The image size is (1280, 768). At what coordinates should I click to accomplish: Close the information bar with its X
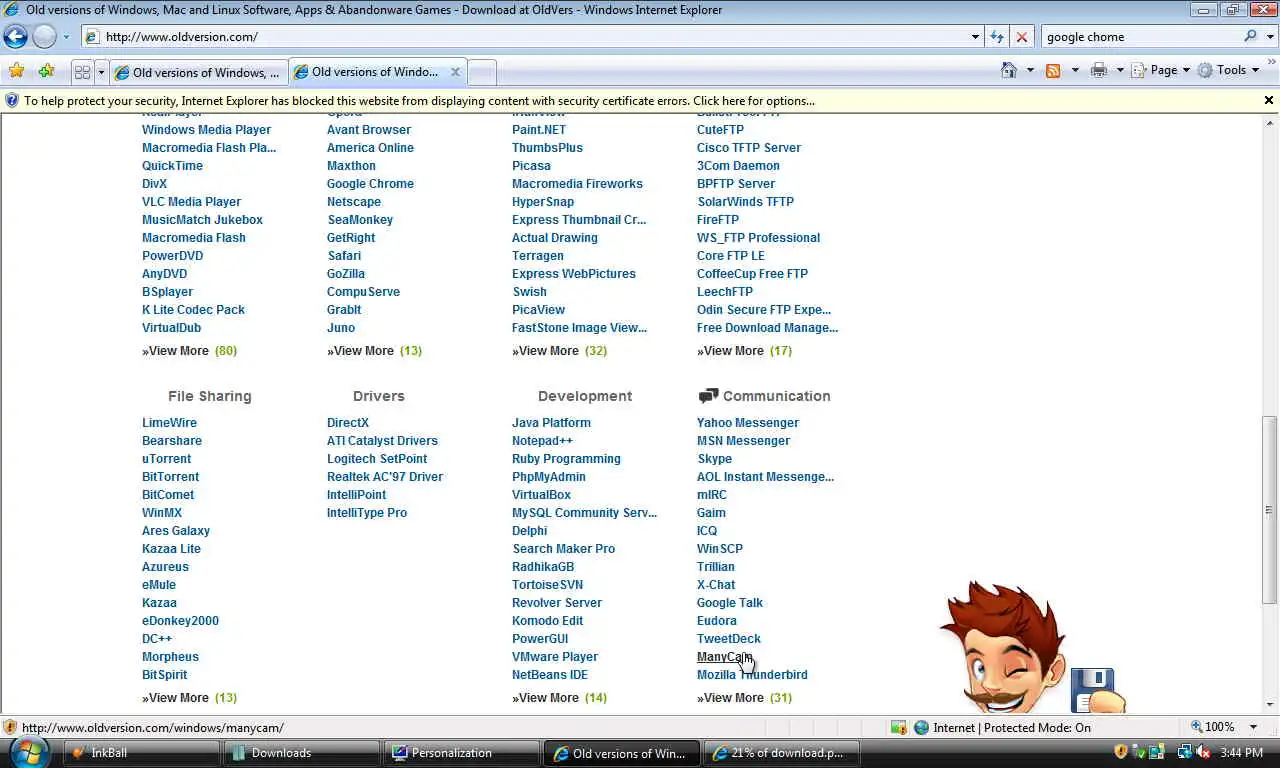[x=1269, y=100]
